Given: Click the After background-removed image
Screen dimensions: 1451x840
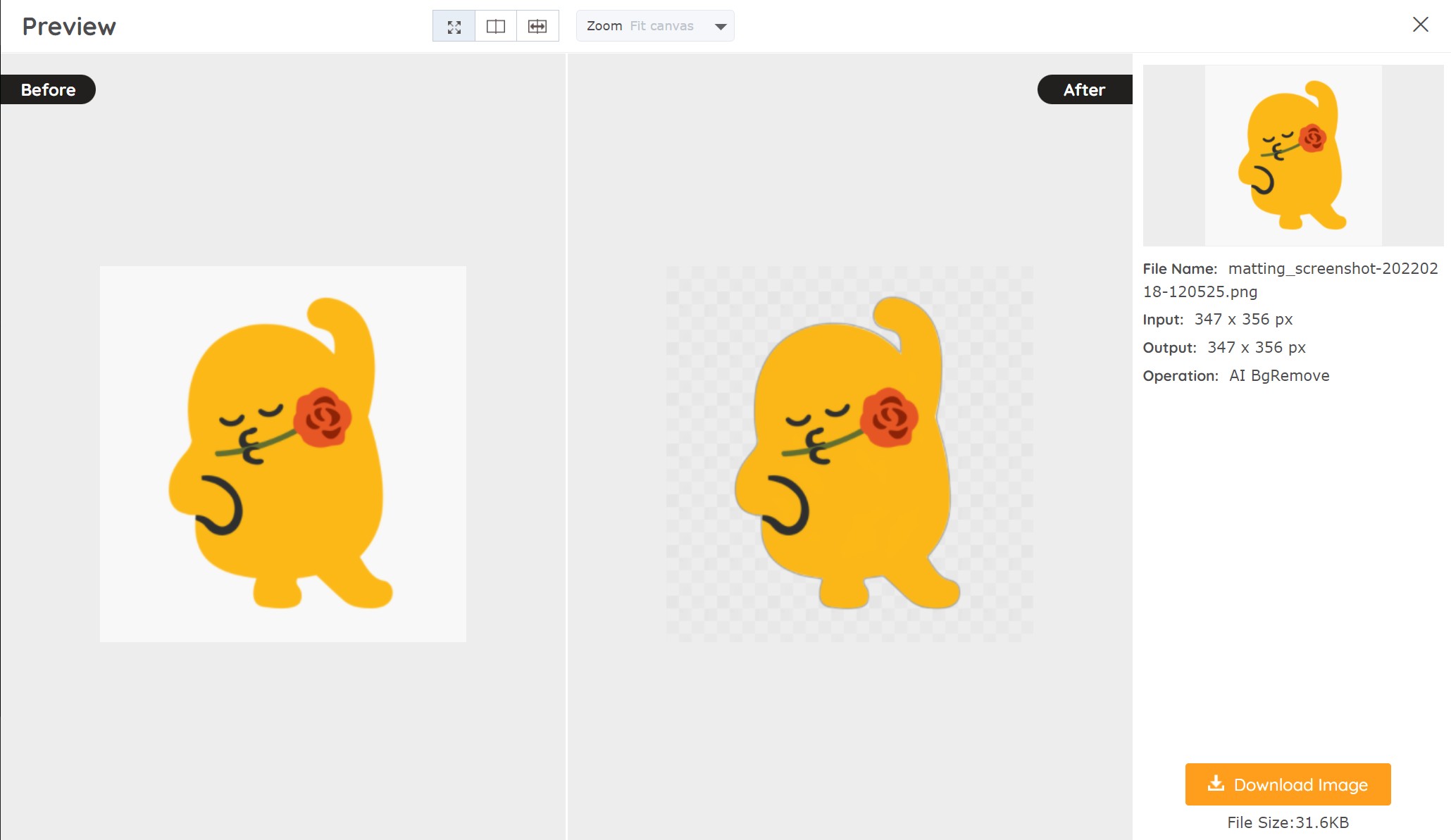Looking at the screenshot, I should pyautogui.click(x=849, y=453).
